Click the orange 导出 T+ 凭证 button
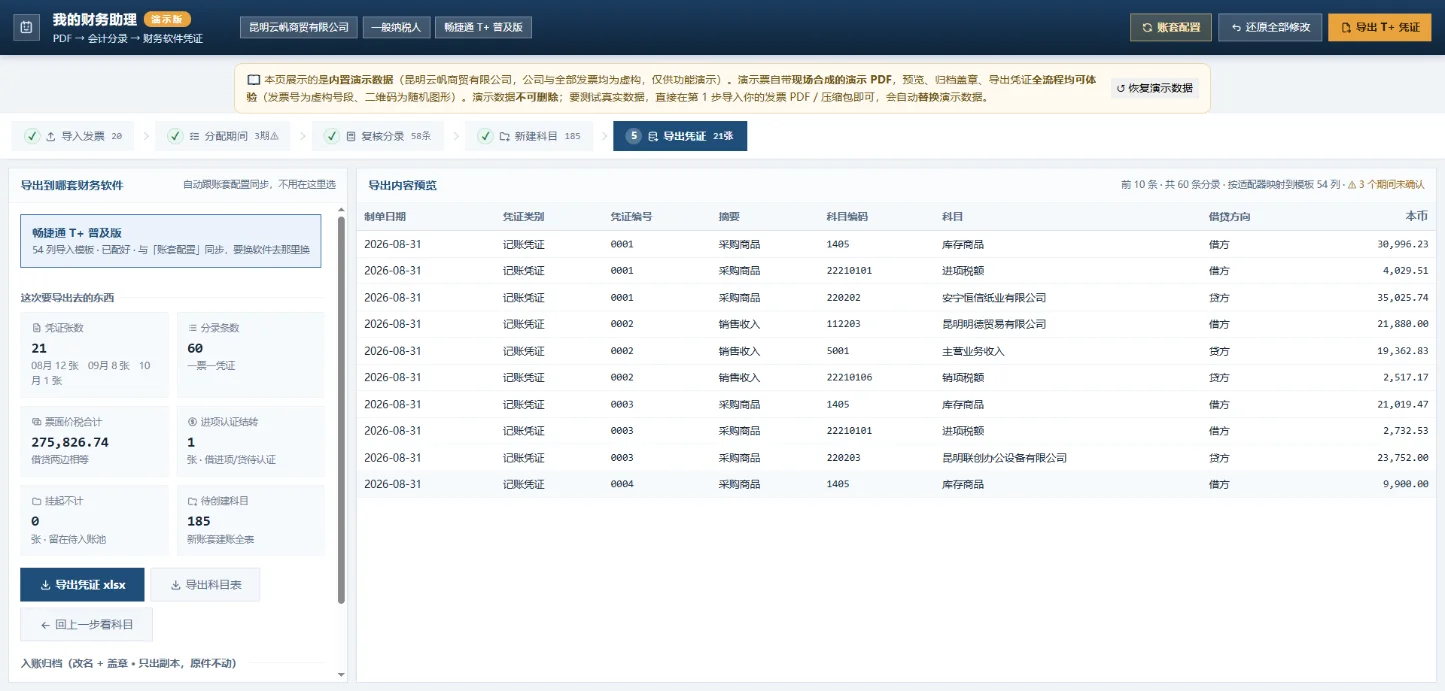Image resolution: width=1445 pixels, height=691 pixels. [x=1380, y=27]
